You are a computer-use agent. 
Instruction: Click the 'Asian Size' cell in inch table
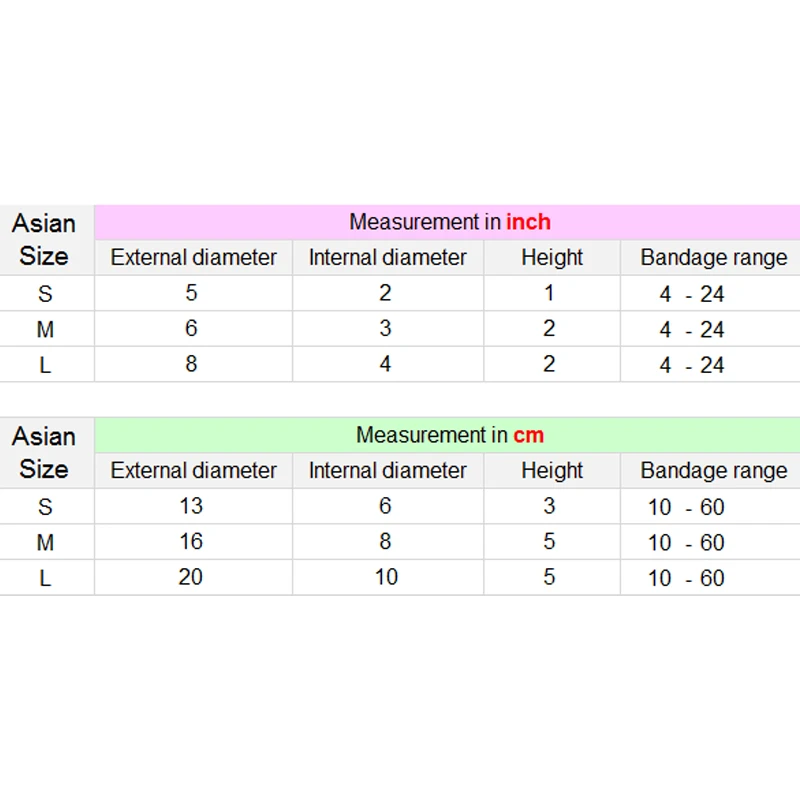(x=44, y=239)
